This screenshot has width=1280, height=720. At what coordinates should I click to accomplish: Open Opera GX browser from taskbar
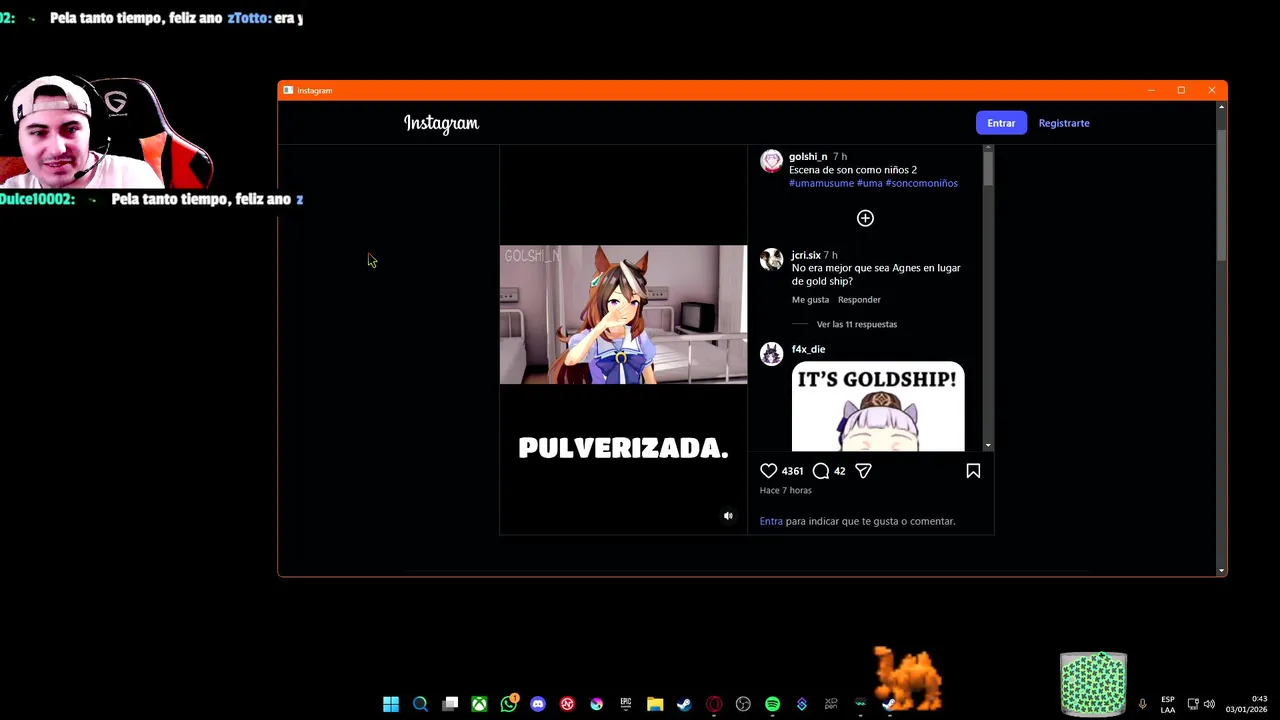point(714,704)
